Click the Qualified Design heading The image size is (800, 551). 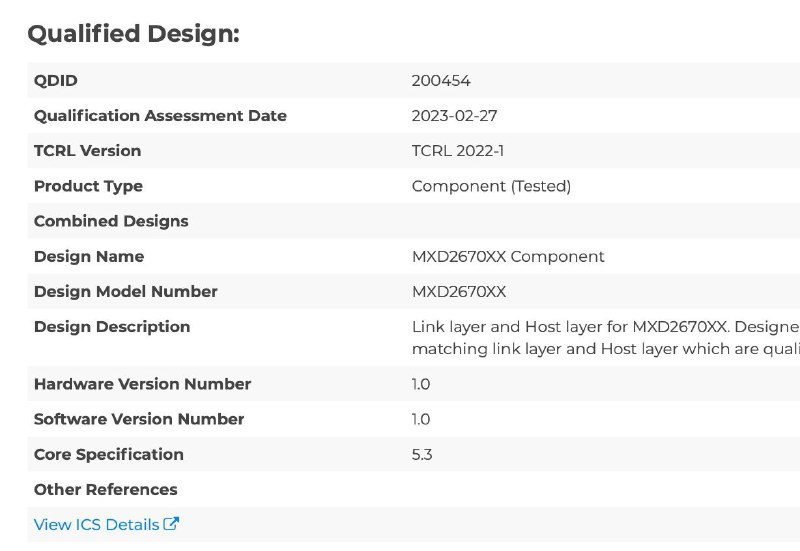(x=133, y=34)
